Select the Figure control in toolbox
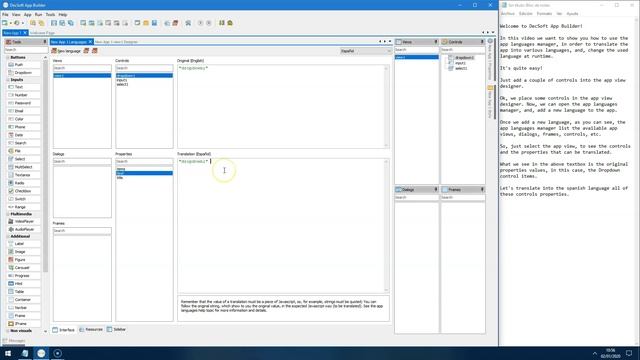640x360 pixels. coord(24,260)
